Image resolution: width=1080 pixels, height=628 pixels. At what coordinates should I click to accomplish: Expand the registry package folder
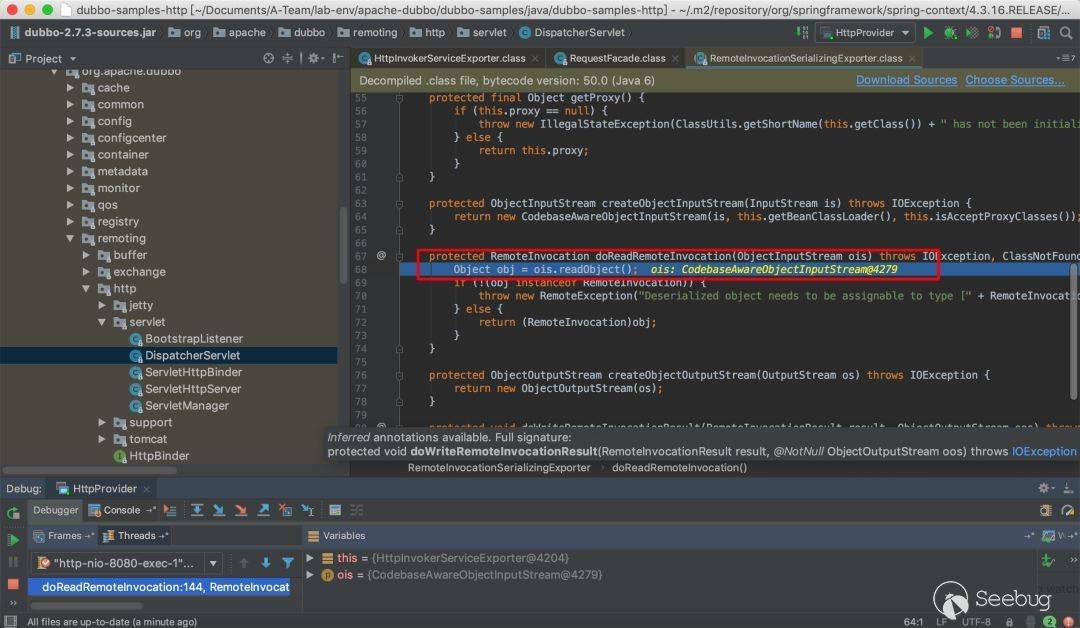[x=71, y=222]
